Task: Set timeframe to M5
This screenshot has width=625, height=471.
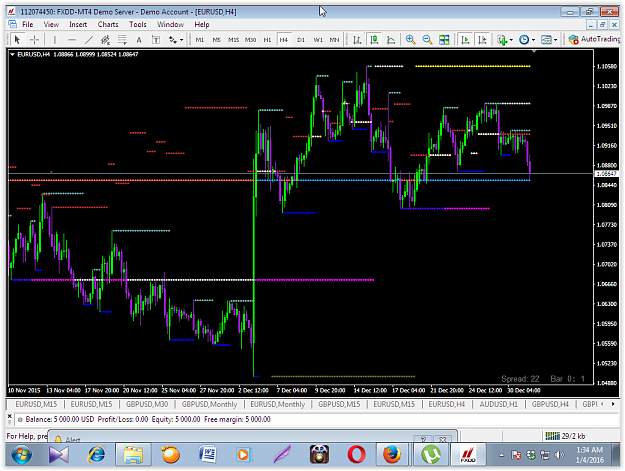Action: [x=216, y=39]
